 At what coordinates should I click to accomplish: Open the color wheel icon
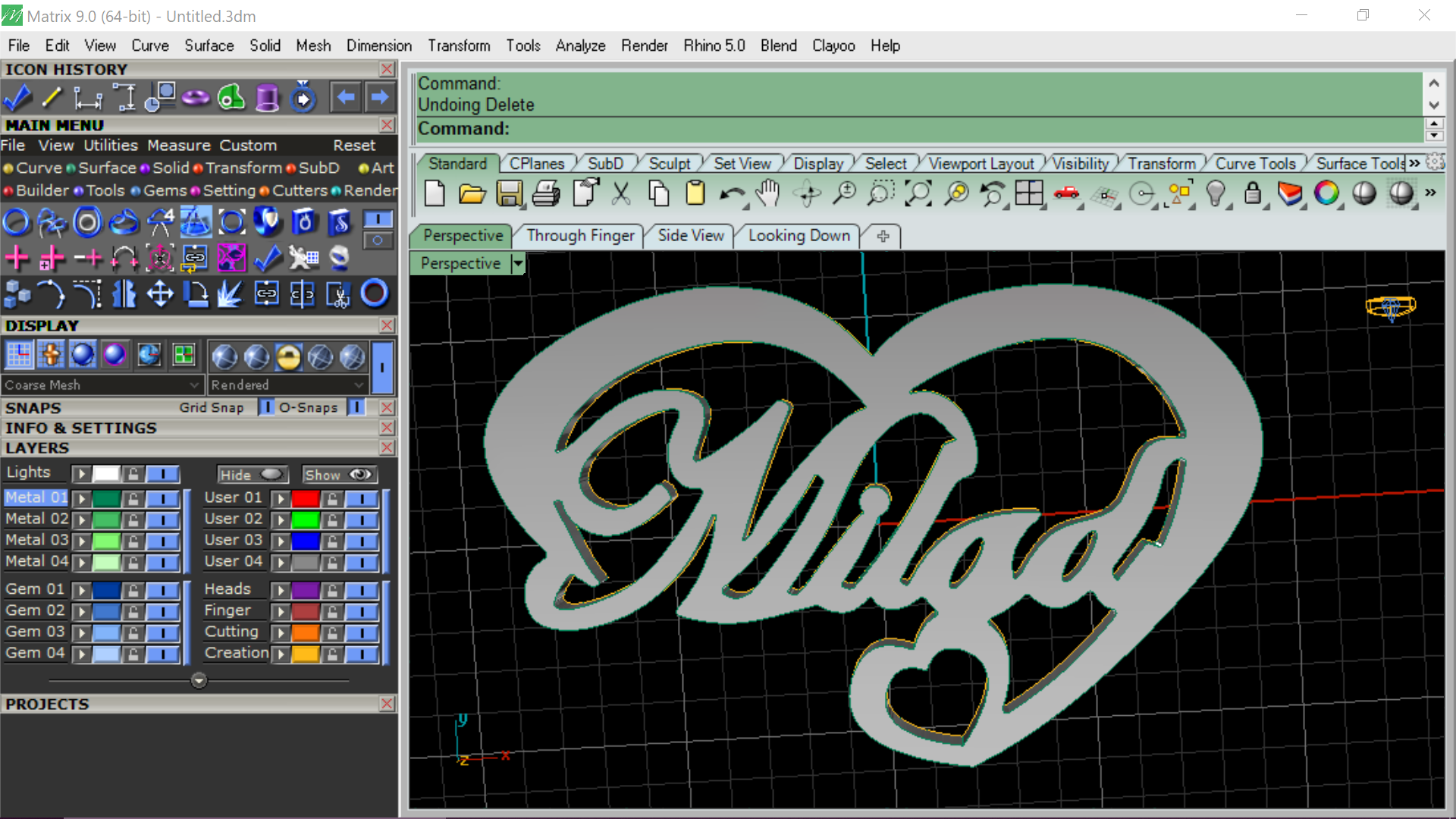1326,194
